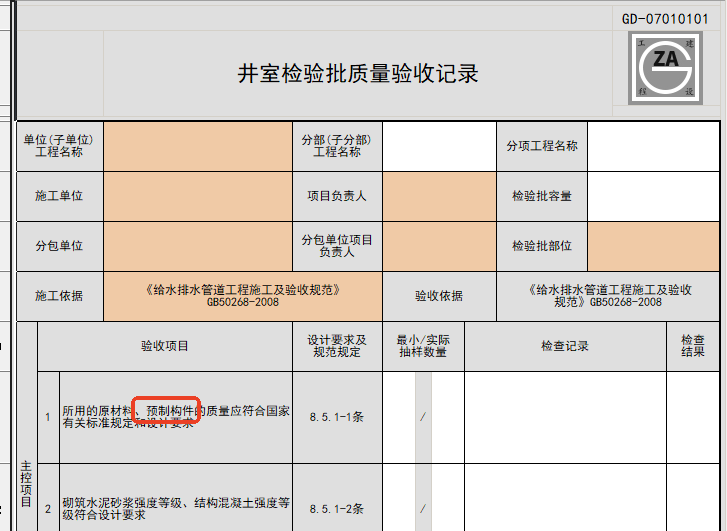Select the 分包单位项目负责人 orange input field
727x531 pixels.
point(439,246)
